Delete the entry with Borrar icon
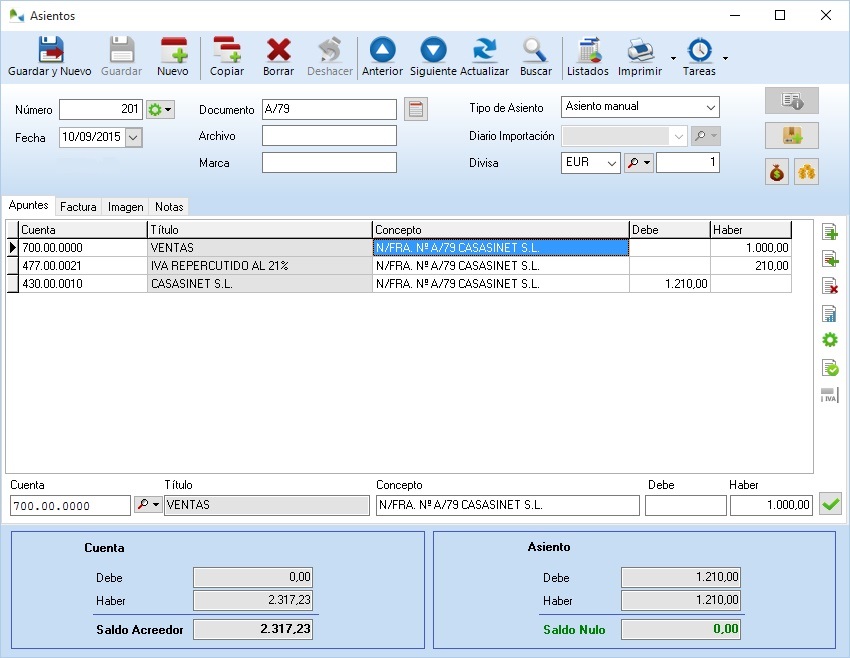 [x=278, y=57]
